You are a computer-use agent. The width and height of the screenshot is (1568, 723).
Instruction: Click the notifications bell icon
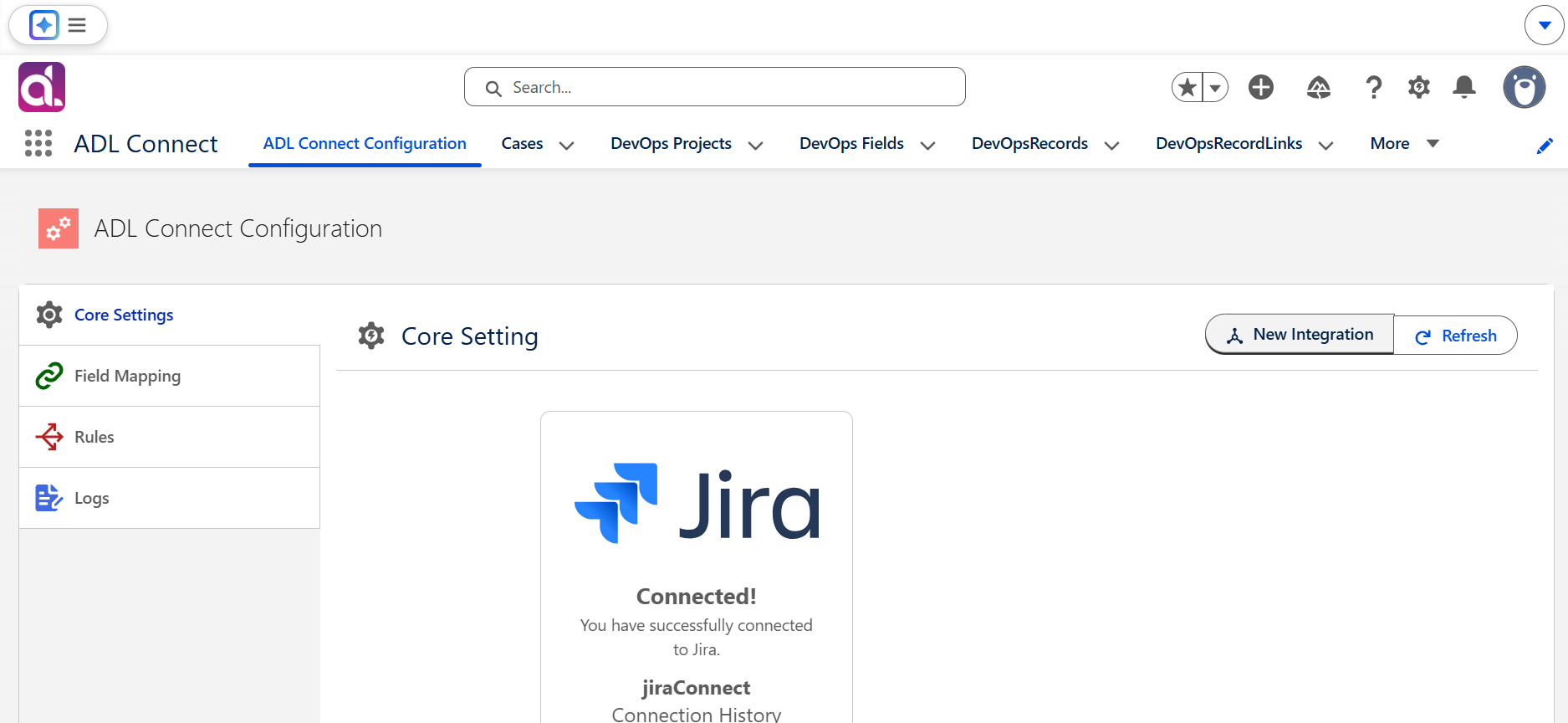(x=1463, y=87)
